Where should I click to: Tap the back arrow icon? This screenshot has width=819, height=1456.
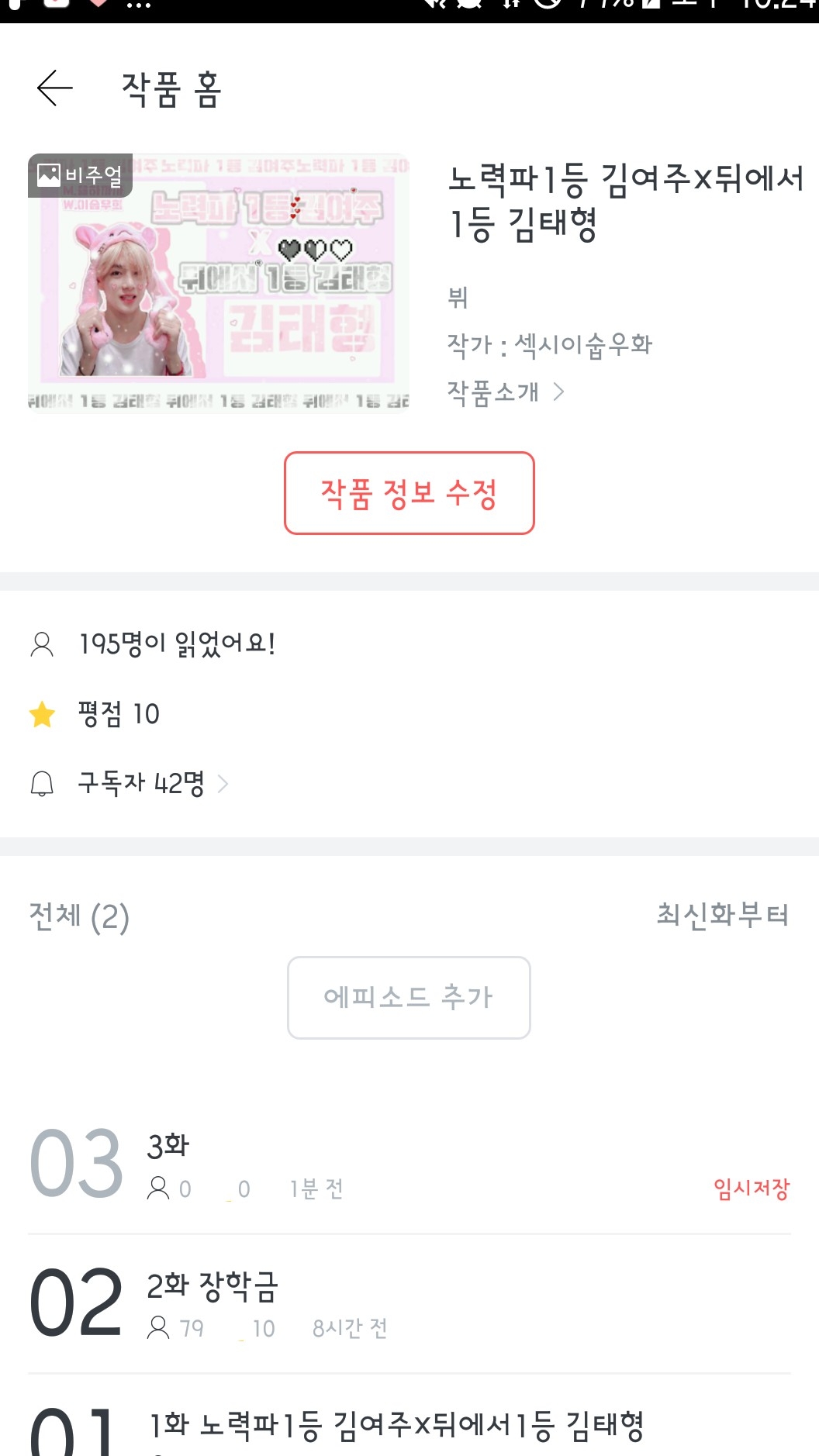pyautogui.click(x=55, y=88)
